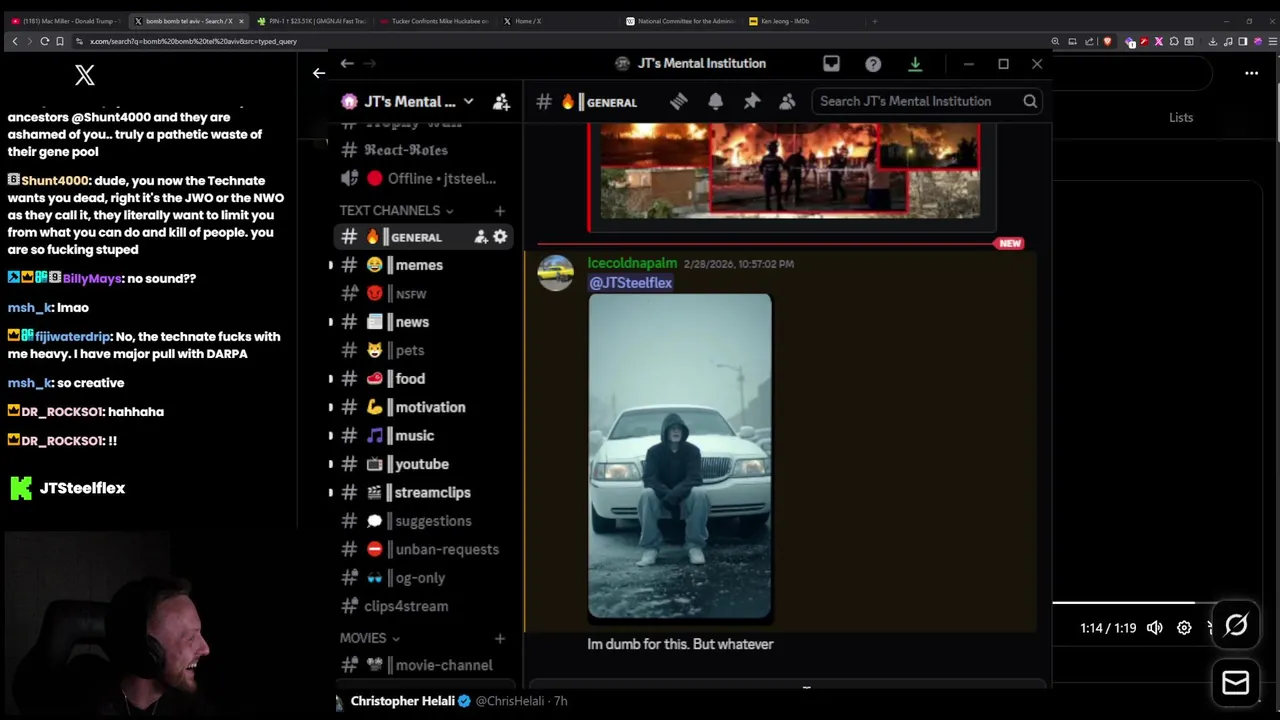Open messages envelope icon on X page

tap(1236, 682)
